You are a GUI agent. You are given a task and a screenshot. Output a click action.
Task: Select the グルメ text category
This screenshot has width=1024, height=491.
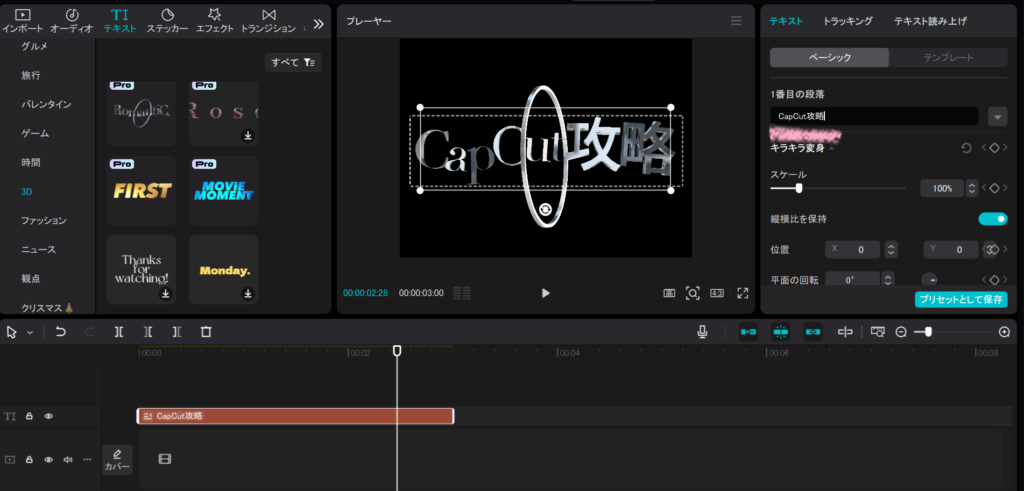click(34, 46)
